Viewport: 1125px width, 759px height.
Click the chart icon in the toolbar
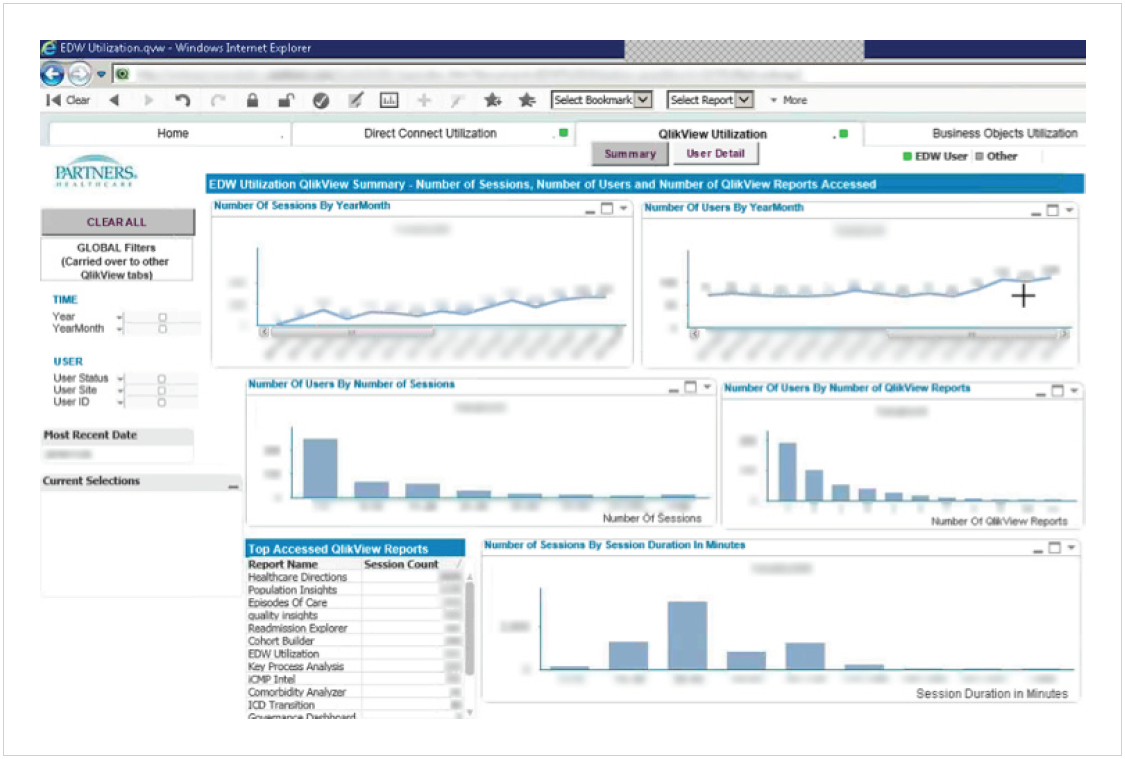point(389,100)
